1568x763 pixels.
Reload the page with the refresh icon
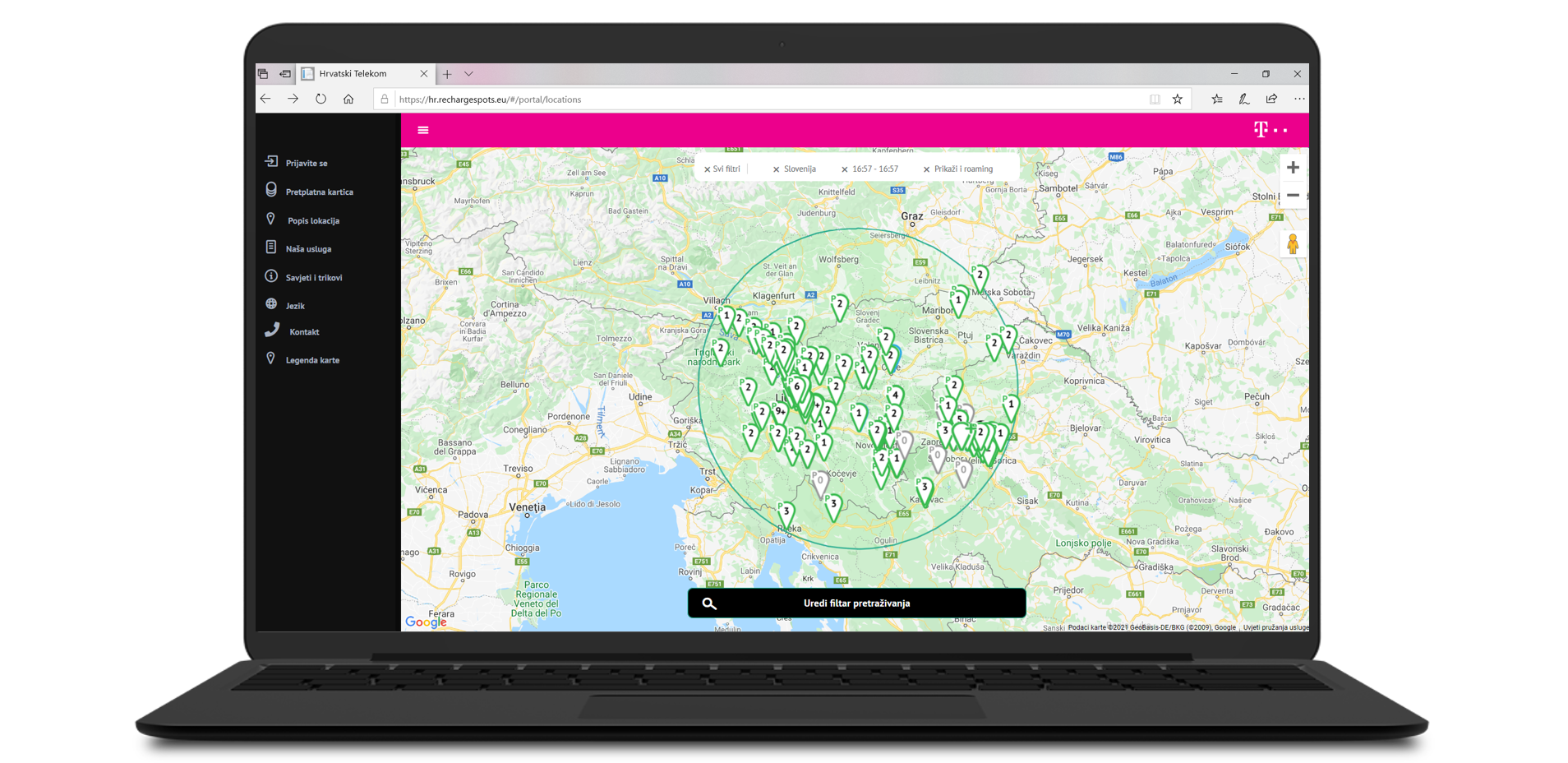321,99
